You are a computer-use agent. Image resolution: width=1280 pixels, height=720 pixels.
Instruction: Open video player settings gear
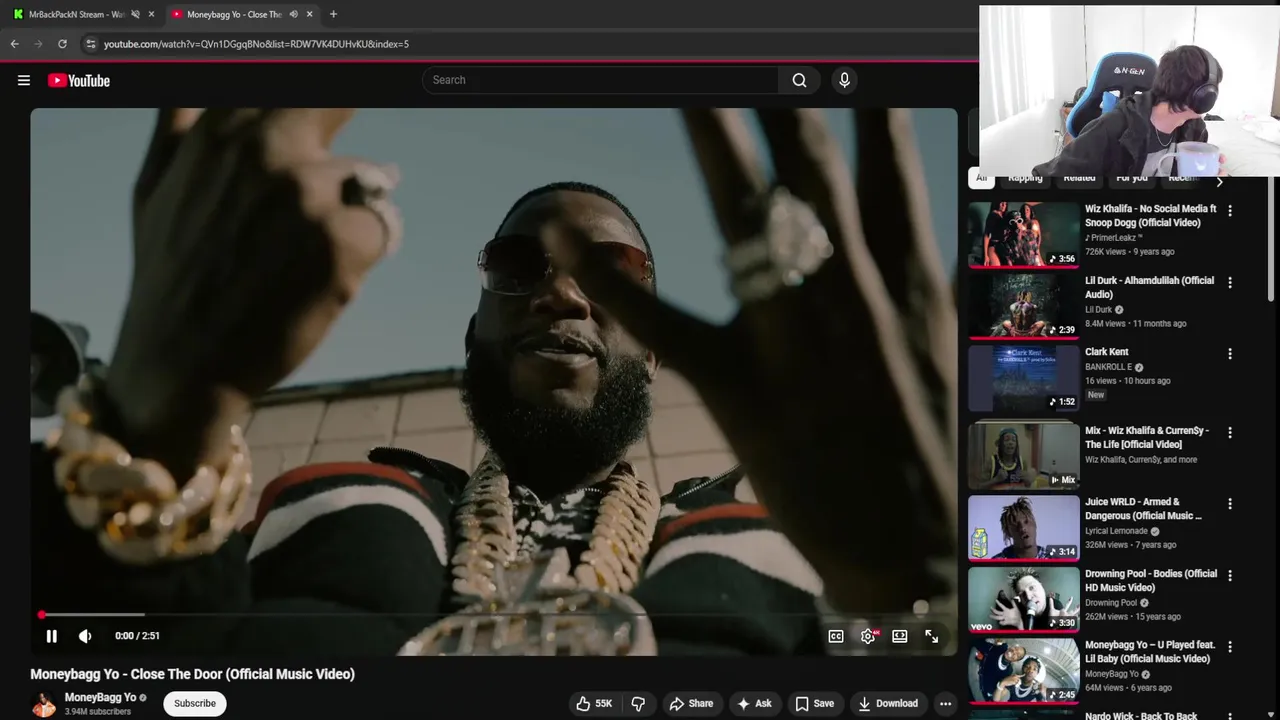868,636
